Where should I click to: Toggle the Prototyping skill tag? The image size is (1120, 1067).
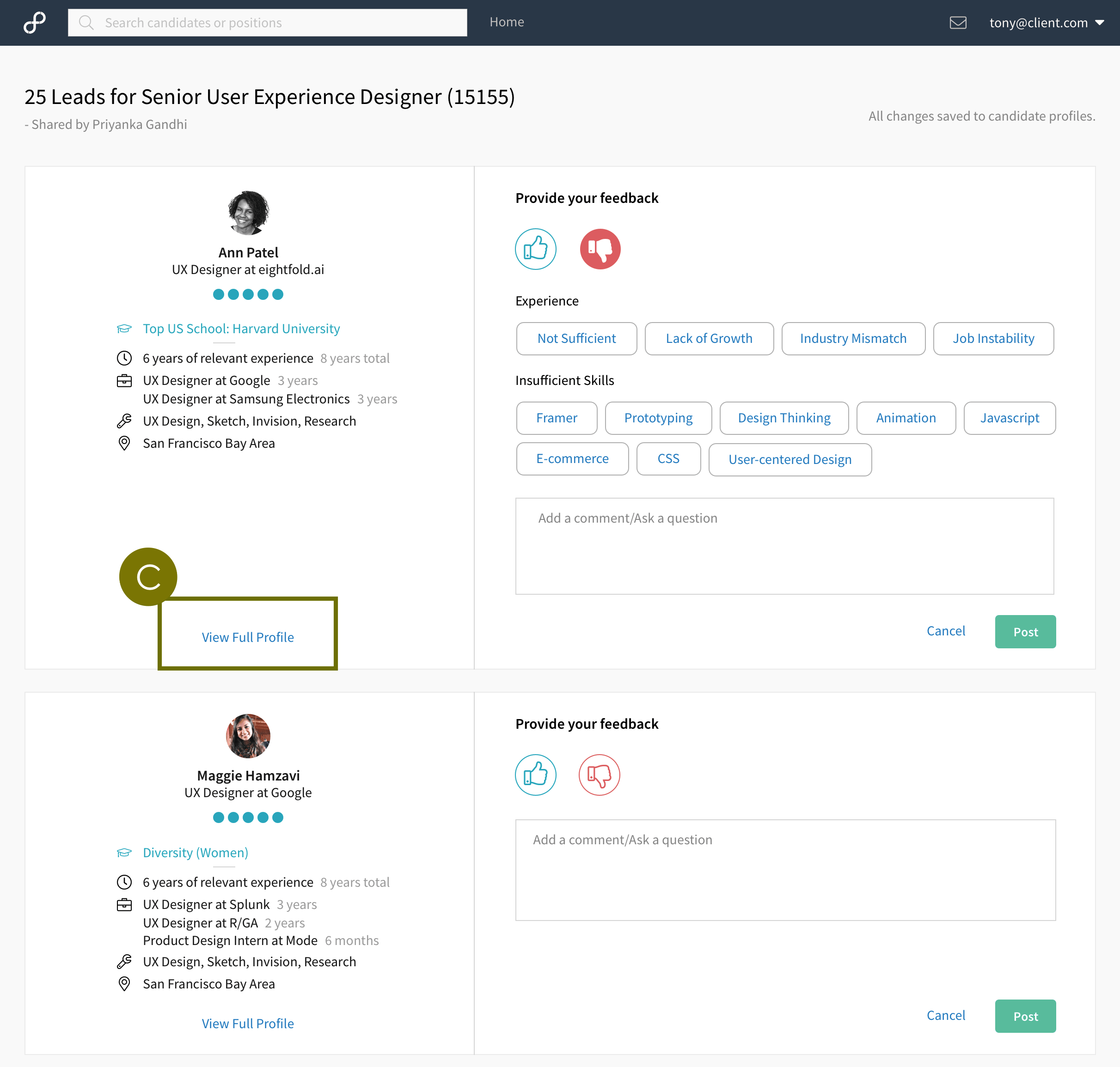pyautogui.click(x=659, y=418)
